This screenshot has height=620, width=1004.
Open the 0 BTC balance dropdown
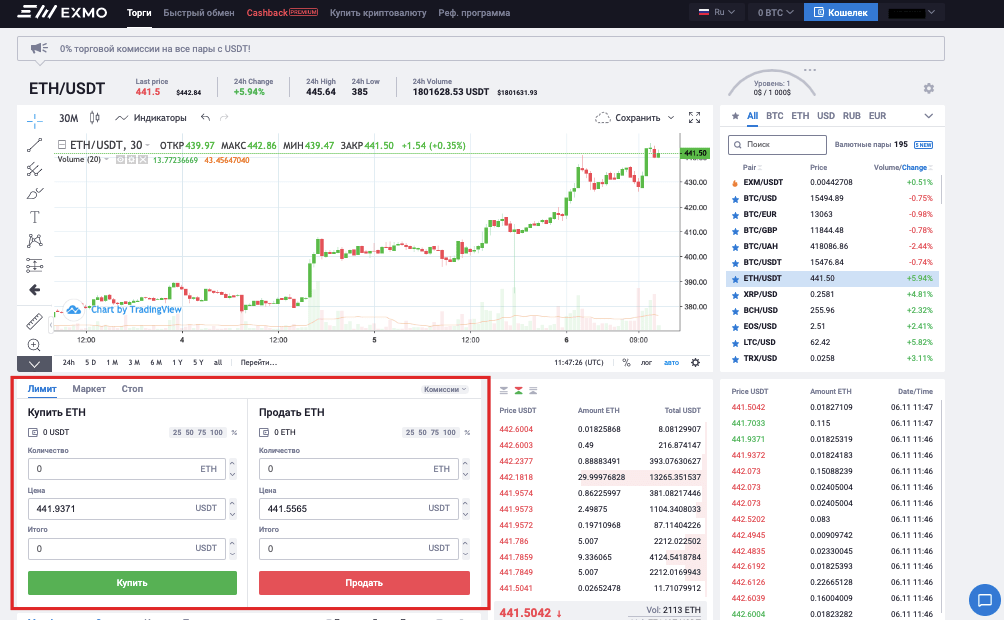tap(775, 12)
